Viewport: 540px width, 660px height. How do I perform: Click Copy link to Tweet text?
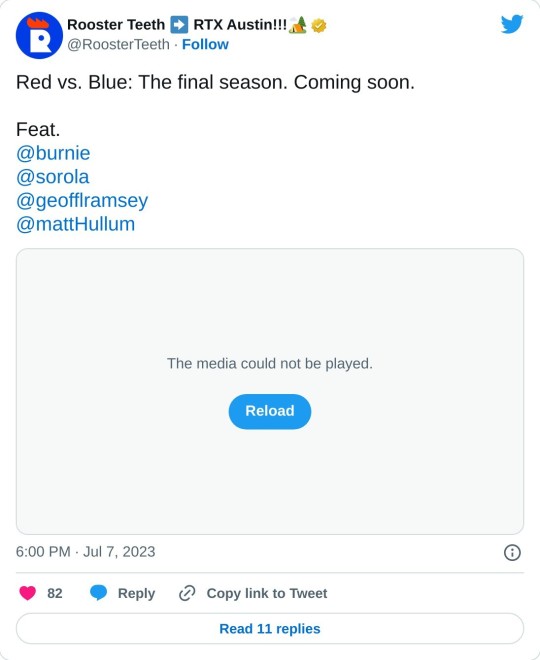(267, 593)
